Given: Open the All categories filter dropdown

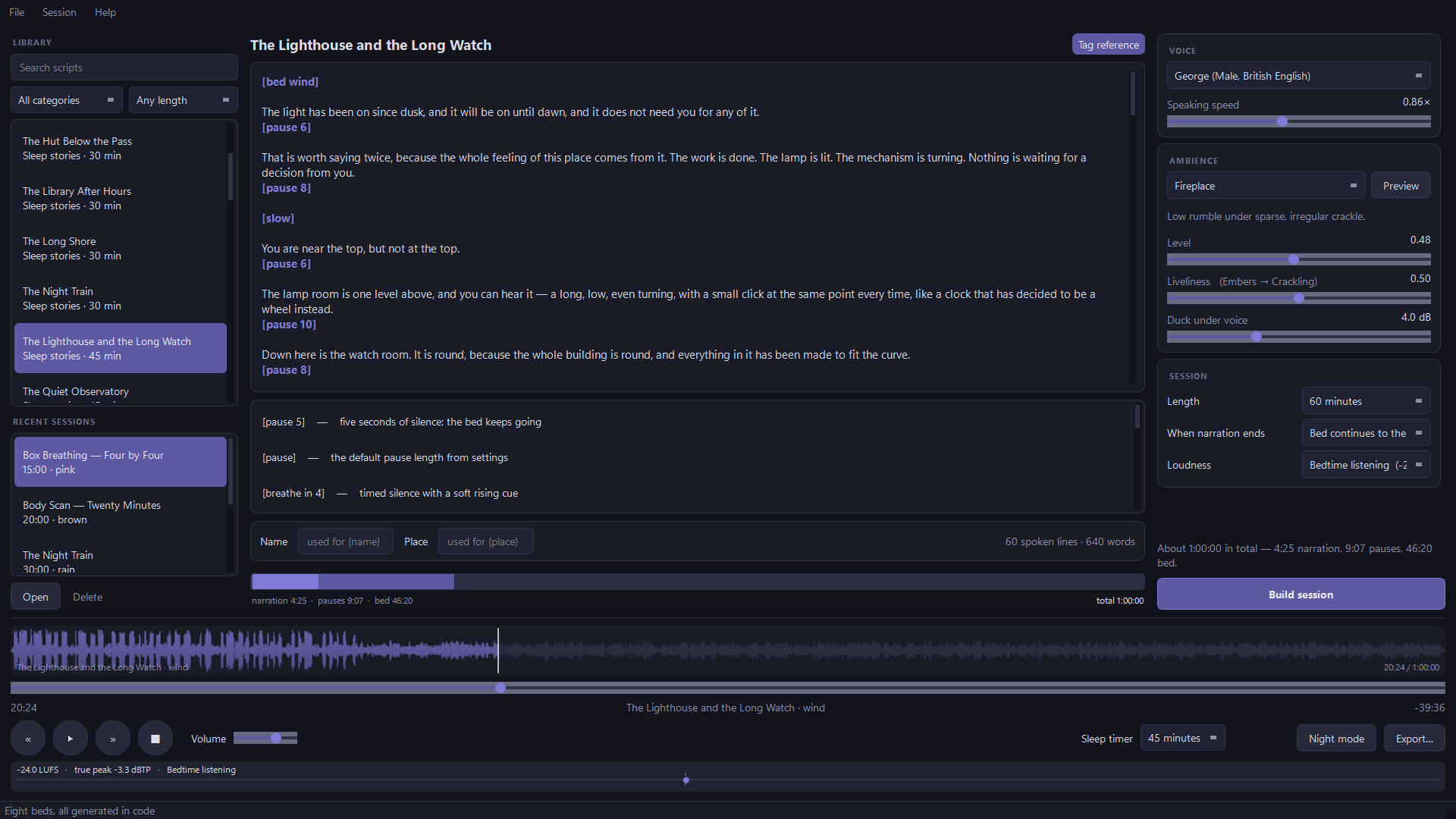Looking at the screenshot, I should (x=66, y=100).
